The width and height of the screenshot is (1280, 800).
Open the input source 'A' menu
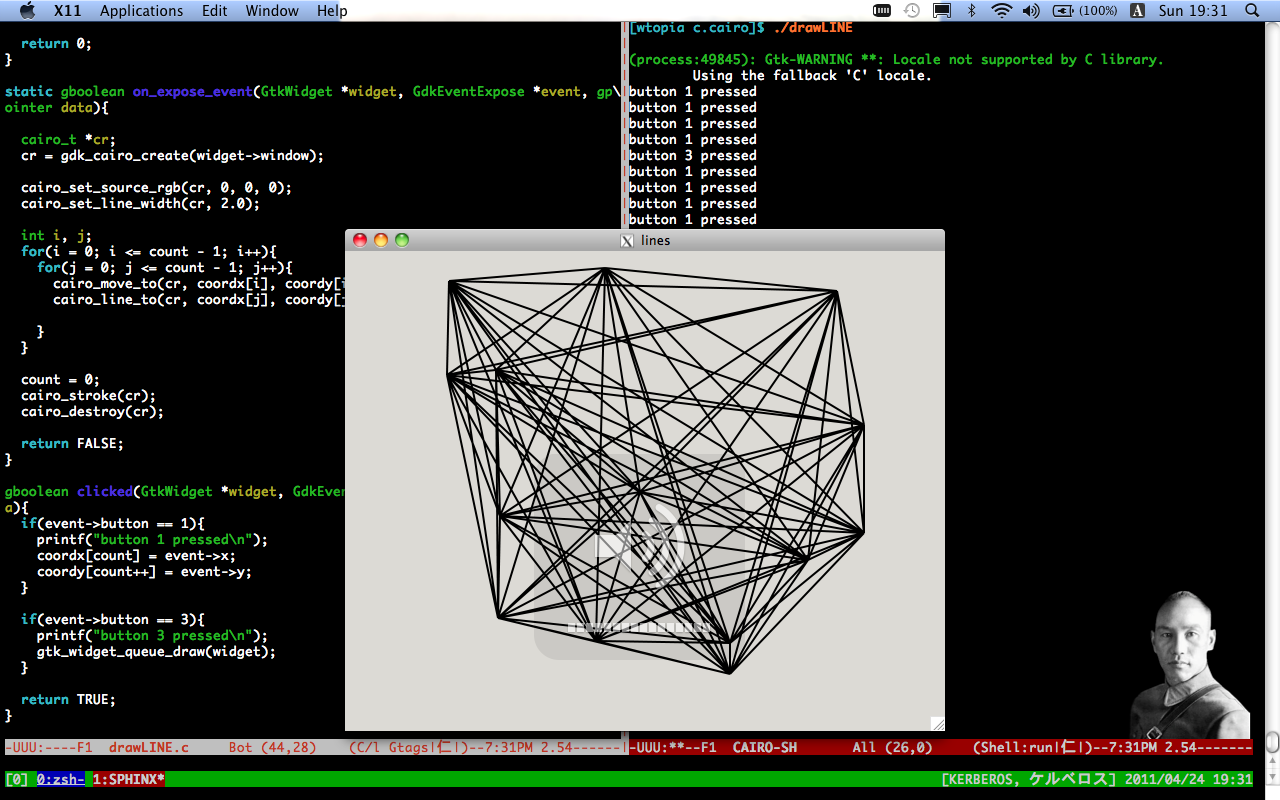point(1137,11)
